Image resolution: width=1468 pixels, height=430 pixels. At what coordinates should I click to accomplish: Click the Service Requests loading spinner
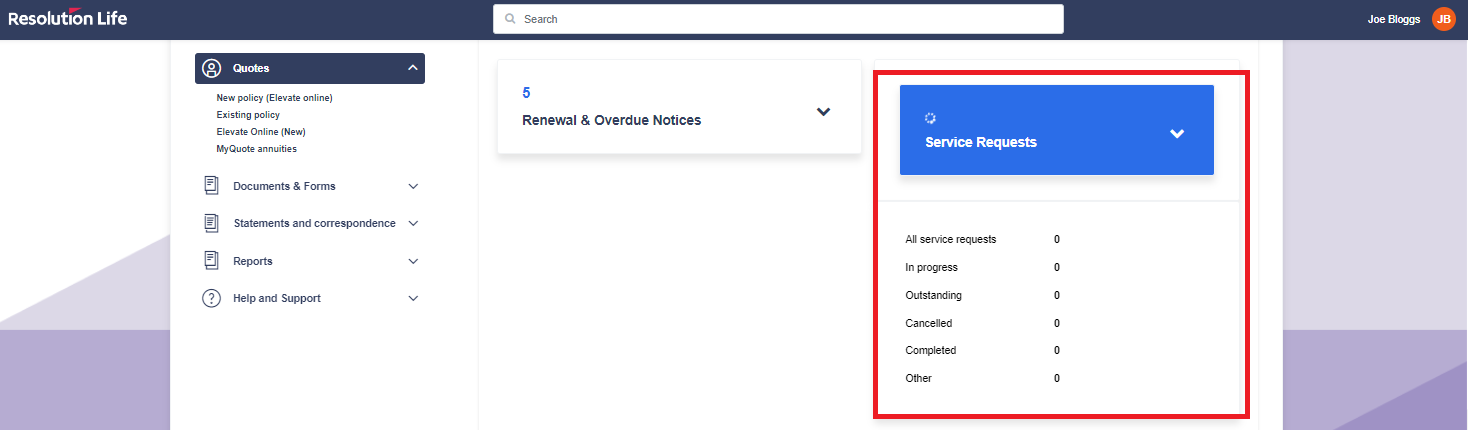pyautogui.click(x=930, y=118)
